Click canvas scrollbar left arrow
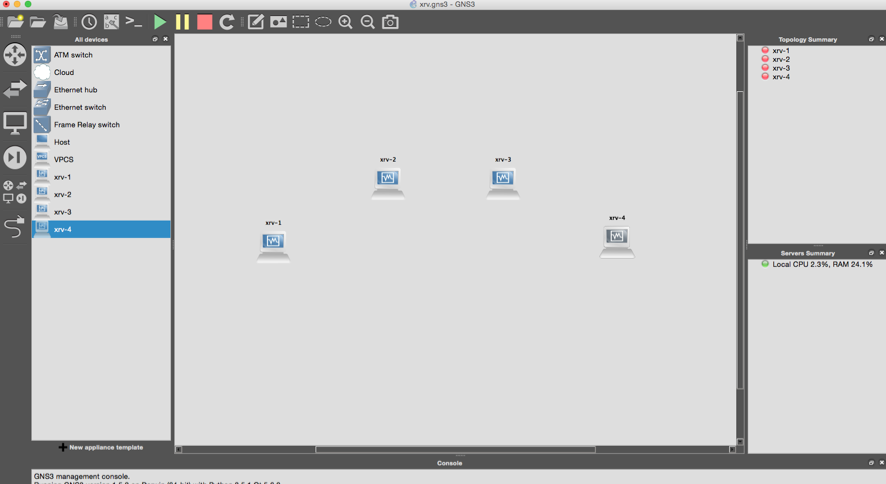The width and height of the screenshot is (886, 484). point(179,450)
